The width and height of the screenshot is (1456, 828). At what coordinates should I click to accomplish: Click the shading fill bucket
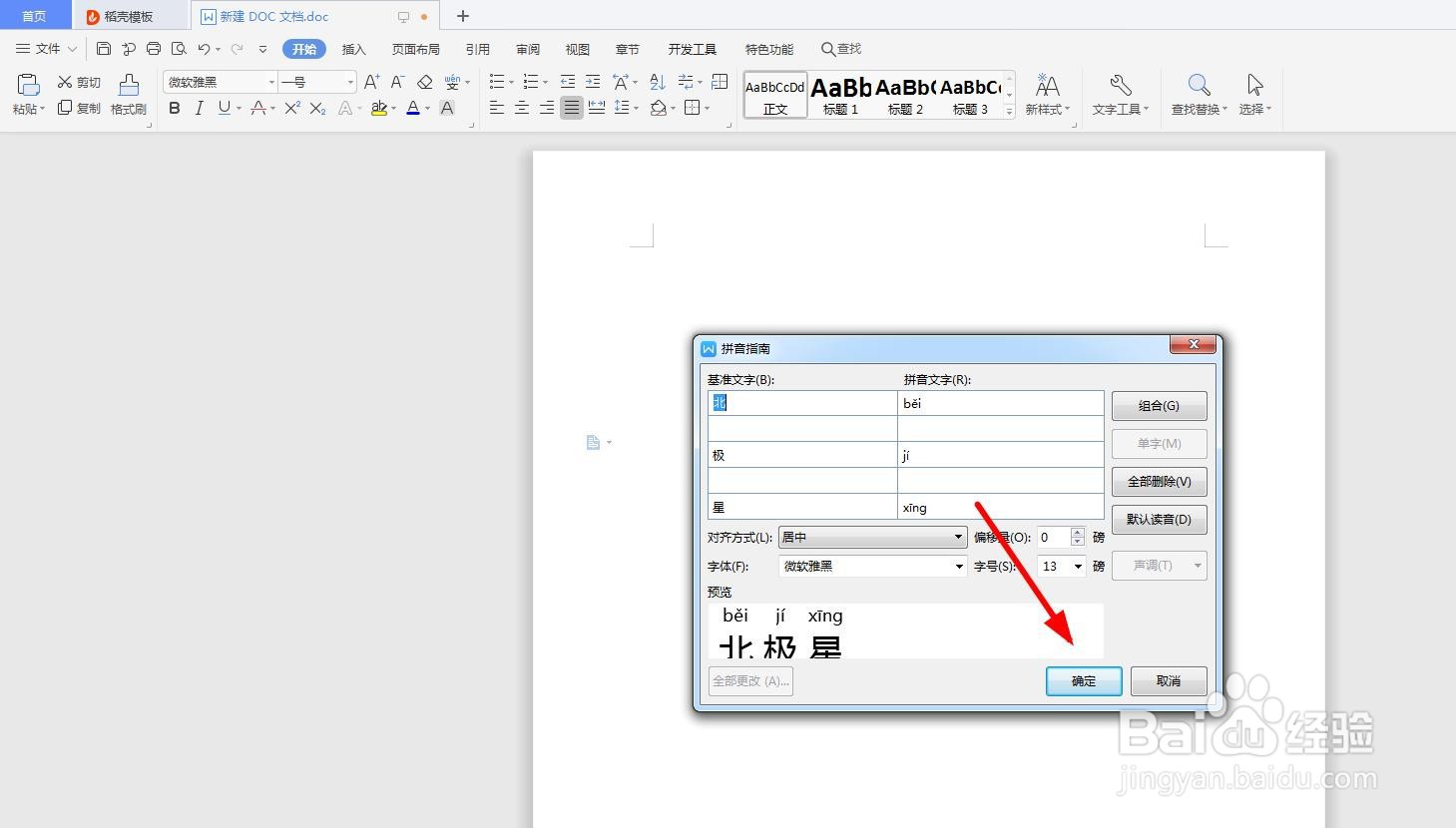pos(658,108)
